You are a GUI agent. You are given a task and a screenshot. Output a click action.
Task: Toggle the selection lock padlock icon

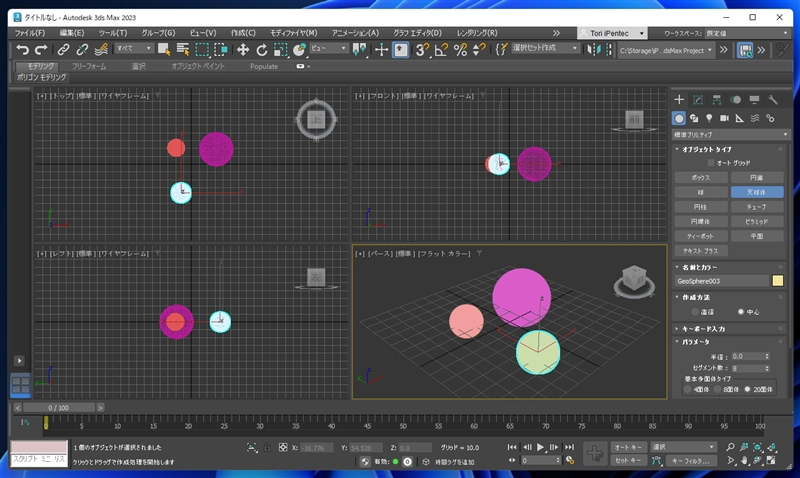(x=267, y=447)
